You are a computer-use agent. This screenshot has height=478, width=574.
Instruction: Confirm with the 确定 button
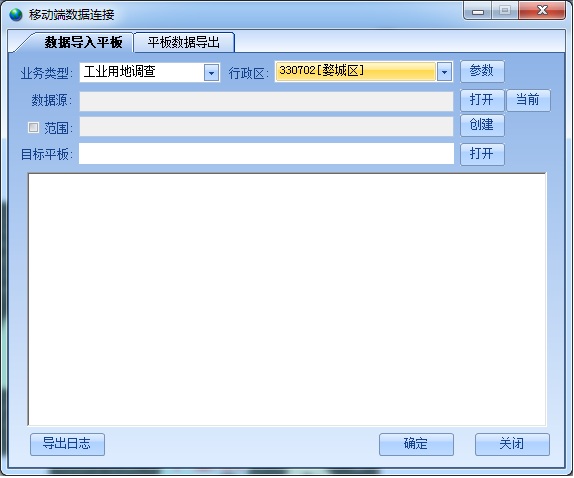(x=416, y=444)
